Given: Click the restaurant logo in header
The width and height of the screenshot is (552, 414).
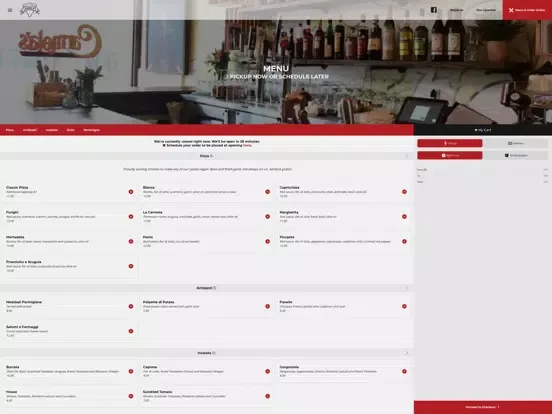Looking at the screenshot, I should point(30,10).
